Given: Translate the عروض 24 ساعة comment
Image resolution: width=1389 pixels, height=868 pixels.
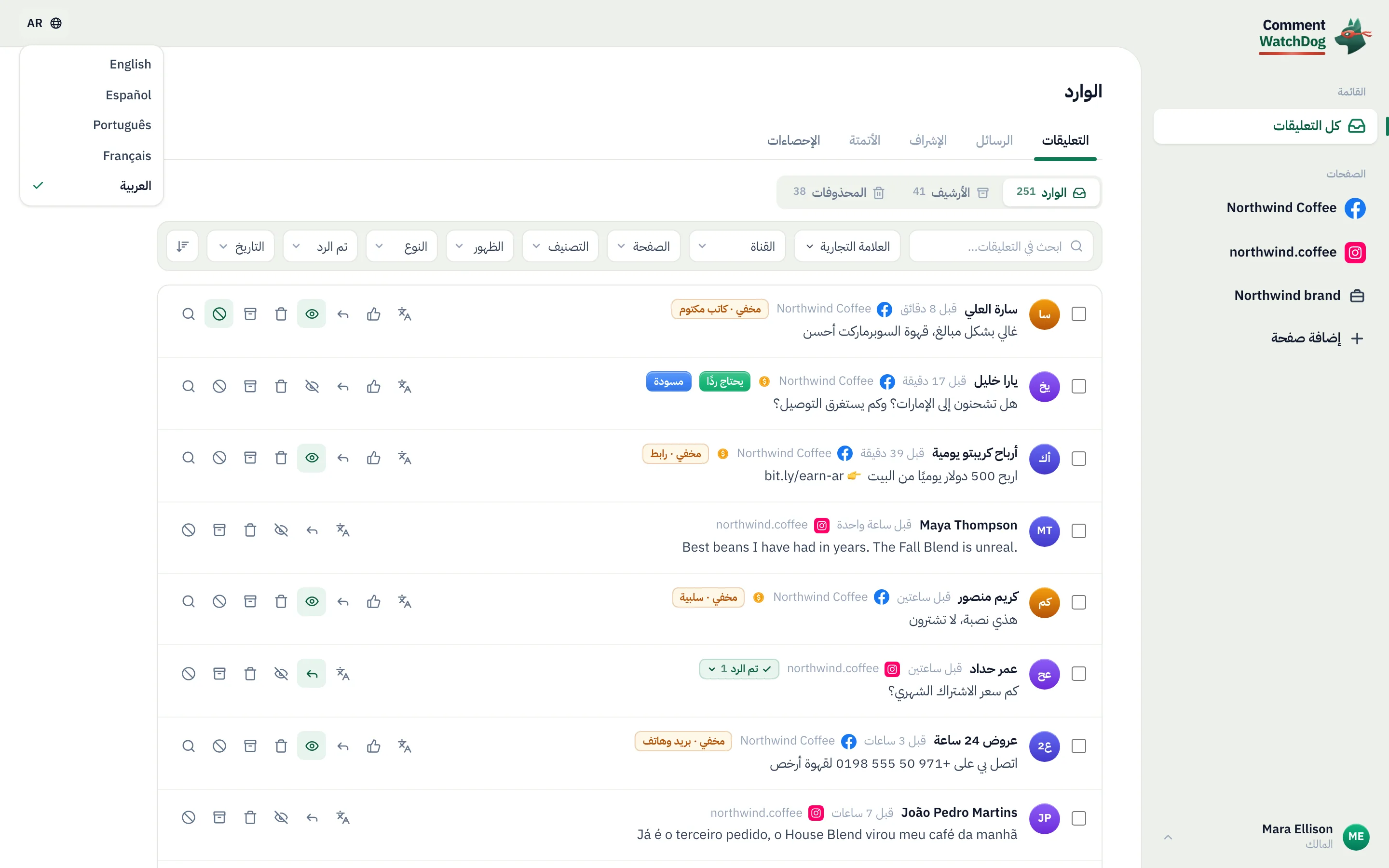Looking at the screenshot, I should (x=405, y=746).
